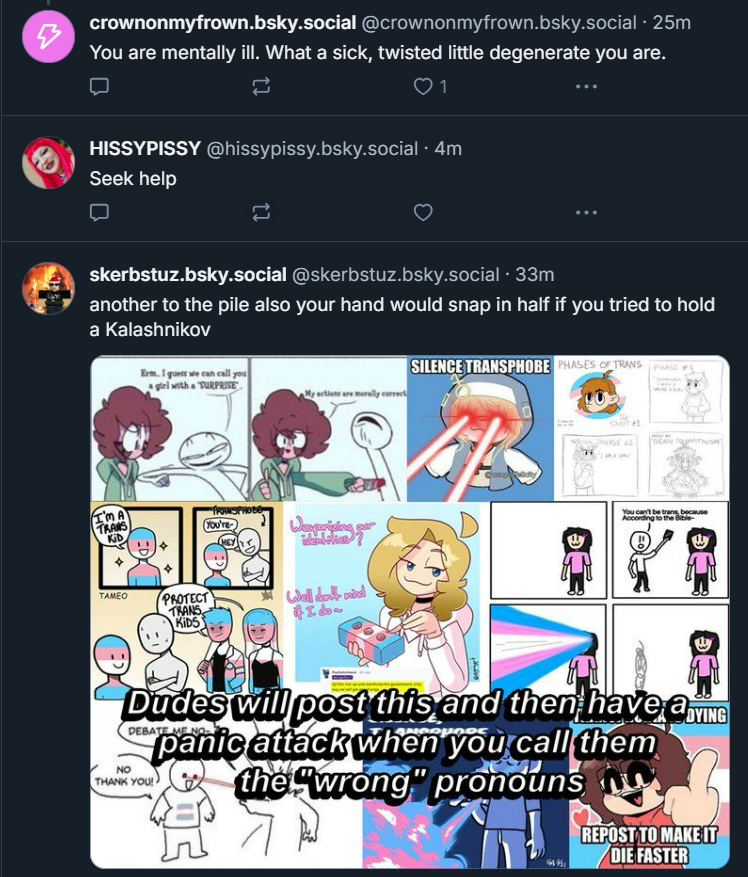This screenshot has height=877, width=748.
Task: Open the @hissypissy.bsky.social handle
Action: (x=312, y=149)
